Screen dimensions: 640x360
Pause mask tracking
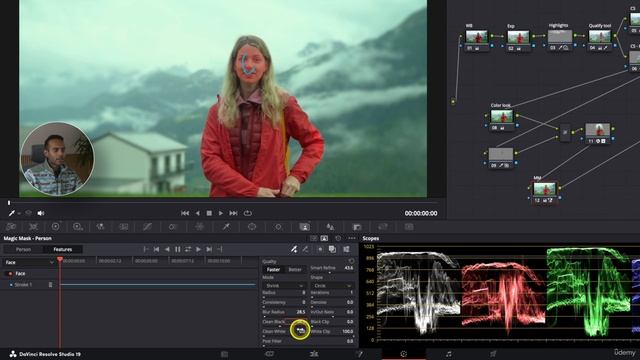[178, 249]
